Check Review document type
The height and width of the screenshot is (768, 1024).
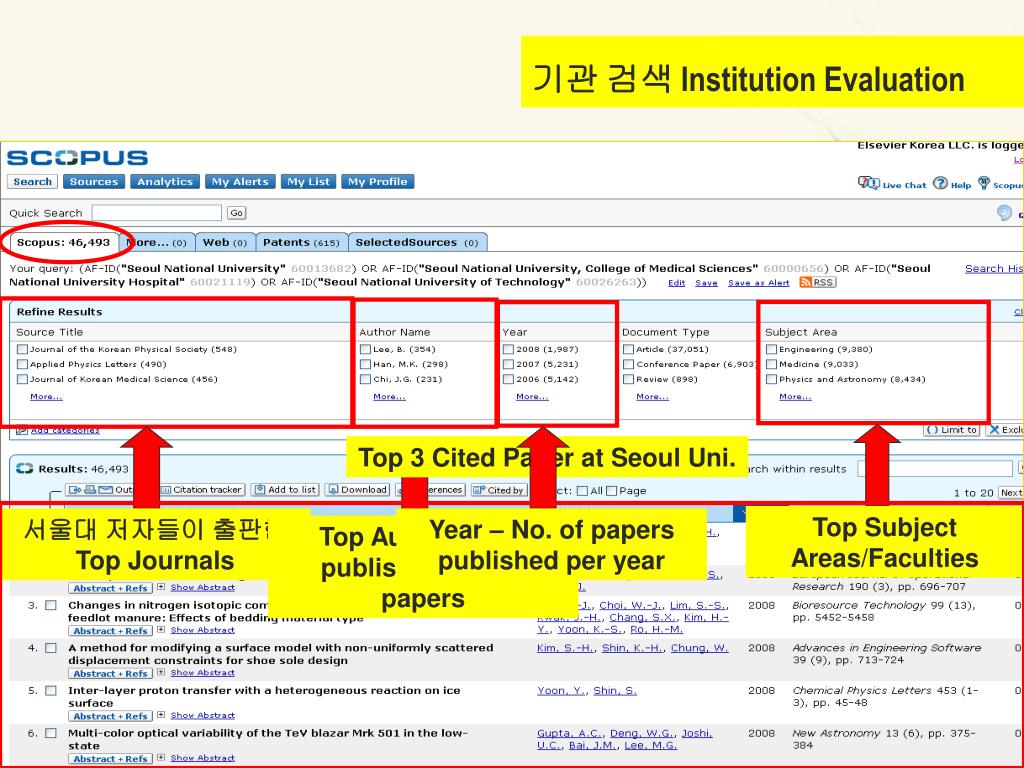click(628, 379)
